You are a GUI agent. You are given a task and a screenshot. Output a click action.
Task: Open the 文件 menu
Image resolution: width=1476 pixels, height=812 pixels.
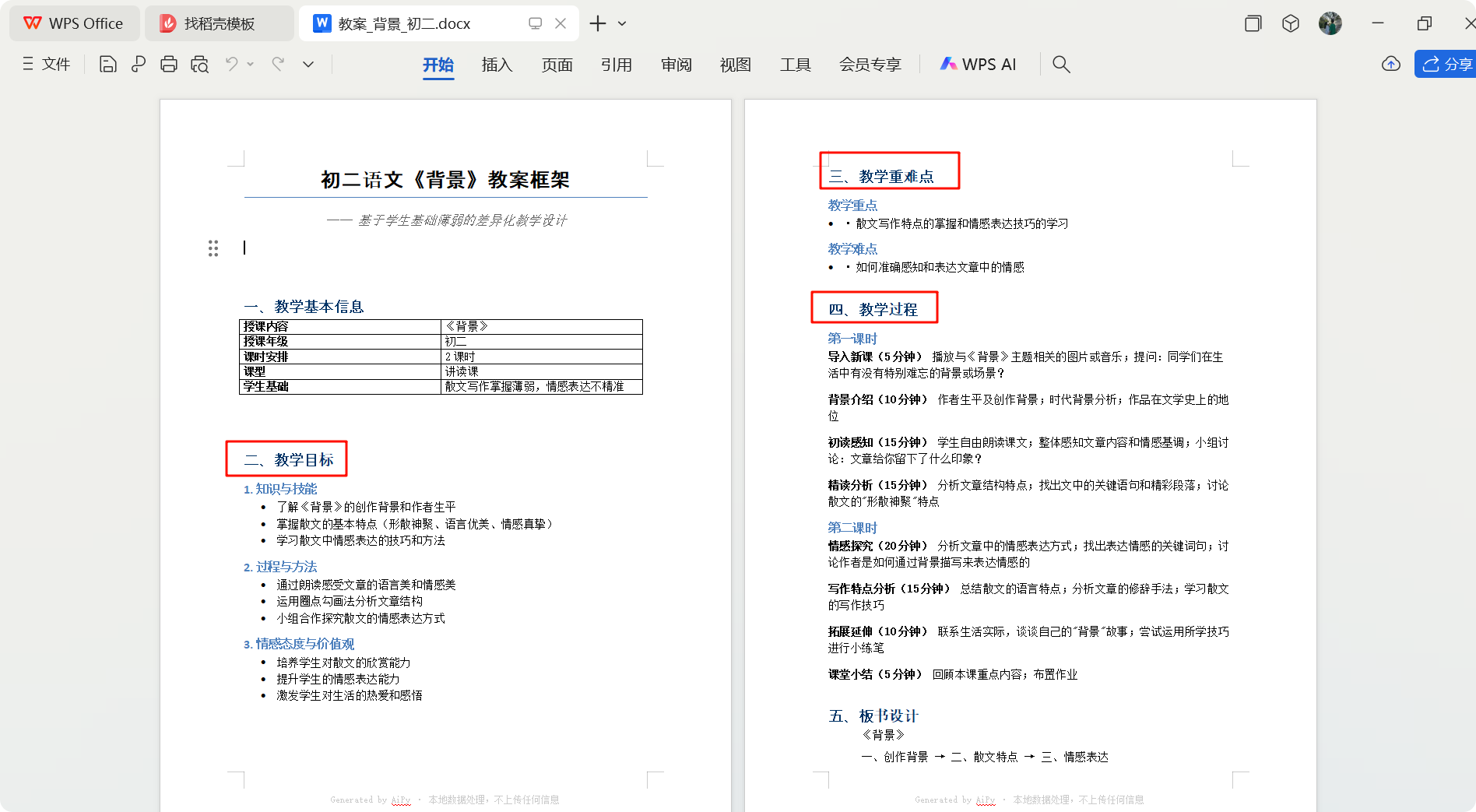click(47, 64)
